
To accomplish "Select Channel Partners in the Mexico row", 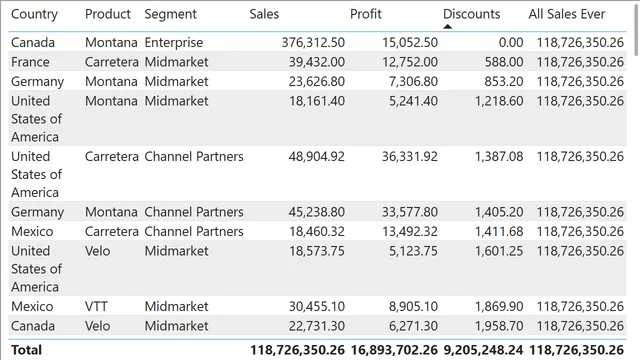I will [x=194, y=232].
